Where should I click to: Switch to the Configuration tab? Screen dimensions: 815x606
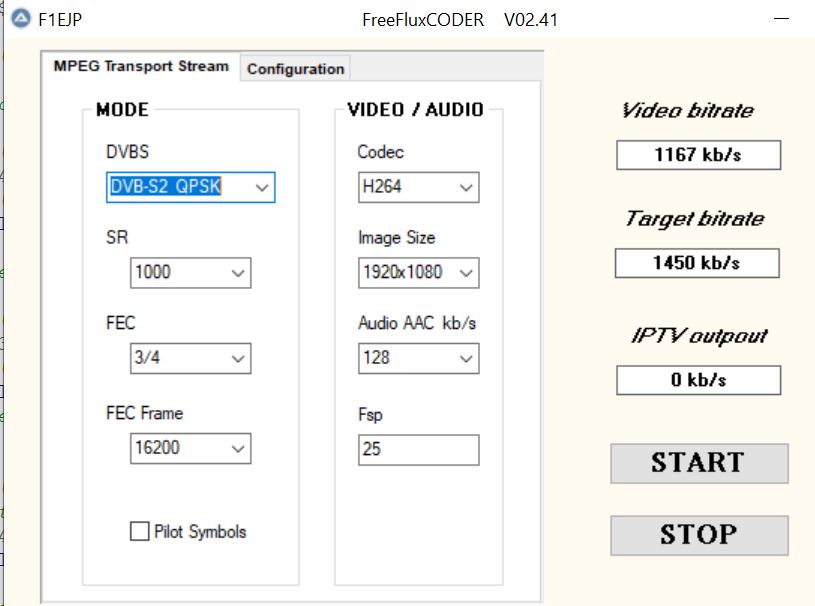295,69
